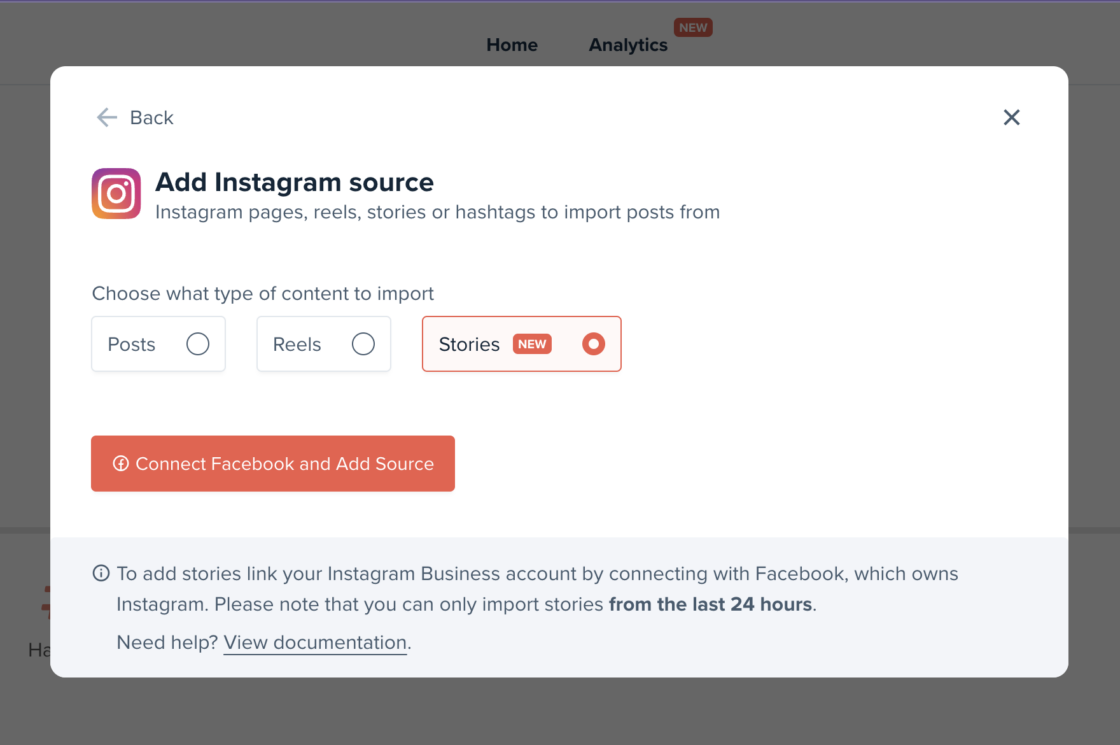Switch to the Analytics section
Image resolution: width=1120 pixels, height=745 pixels.
tap(628, 45)
